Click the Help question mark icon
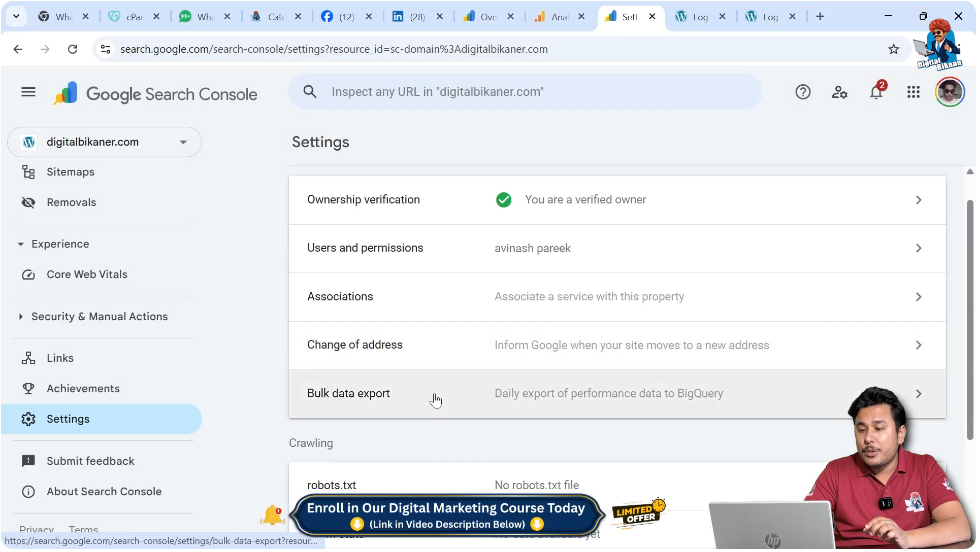This screenshot has width=980, height=552. point(803,92)
